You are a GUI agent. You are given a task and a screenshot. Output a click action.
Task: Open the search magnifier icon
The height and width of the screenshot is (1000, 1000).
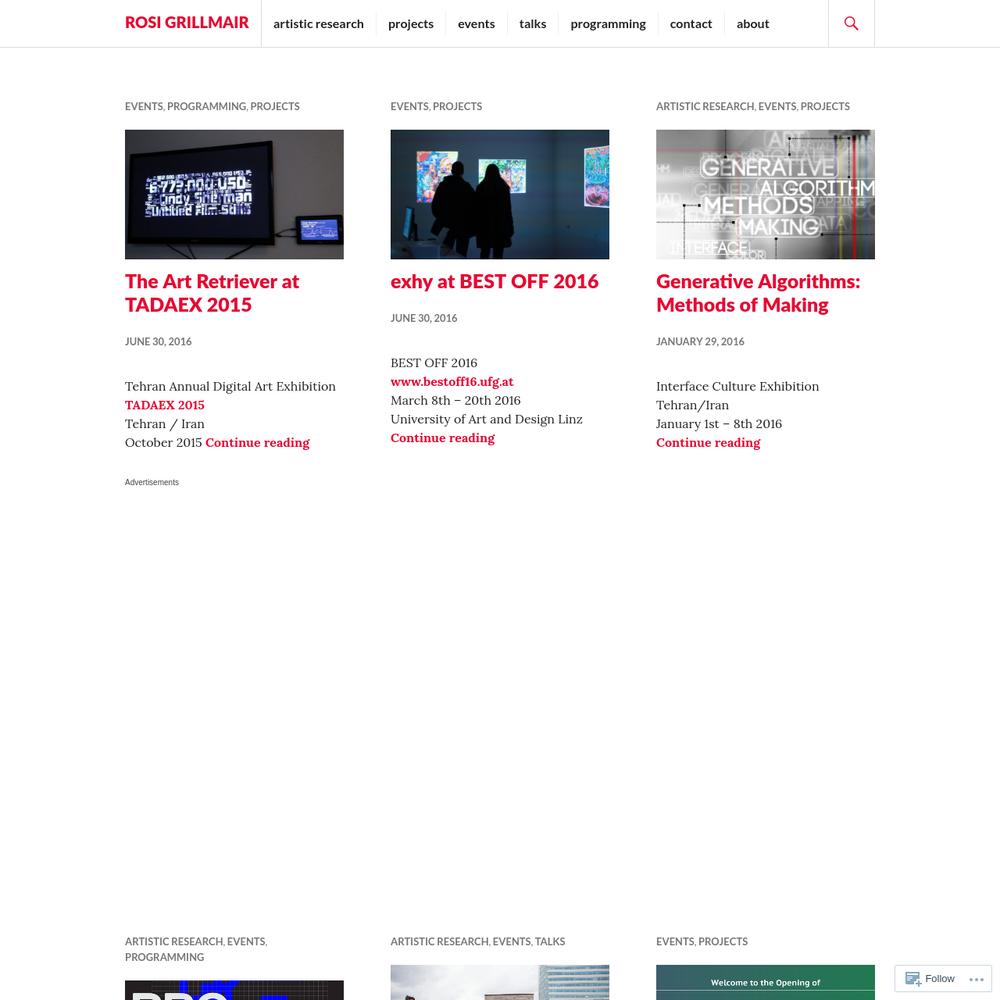[x=851, y=24]
